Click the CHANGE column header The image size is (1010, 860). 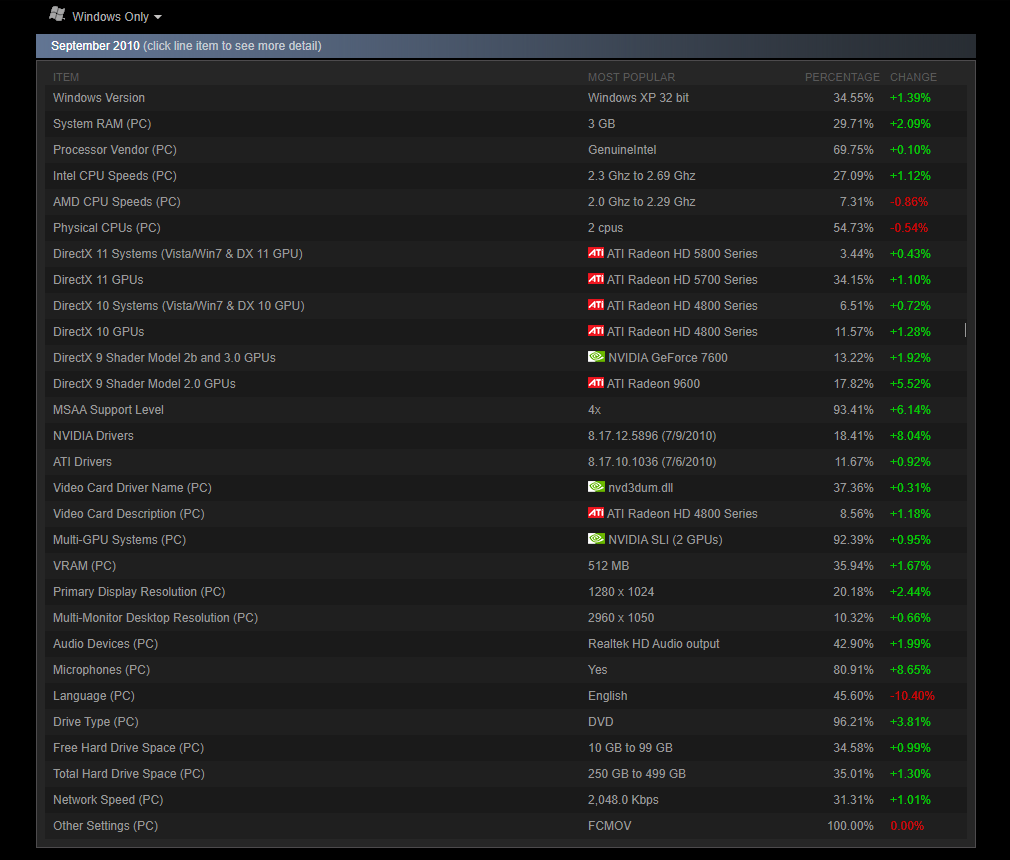pyautogui.click(x=913, y=77)
